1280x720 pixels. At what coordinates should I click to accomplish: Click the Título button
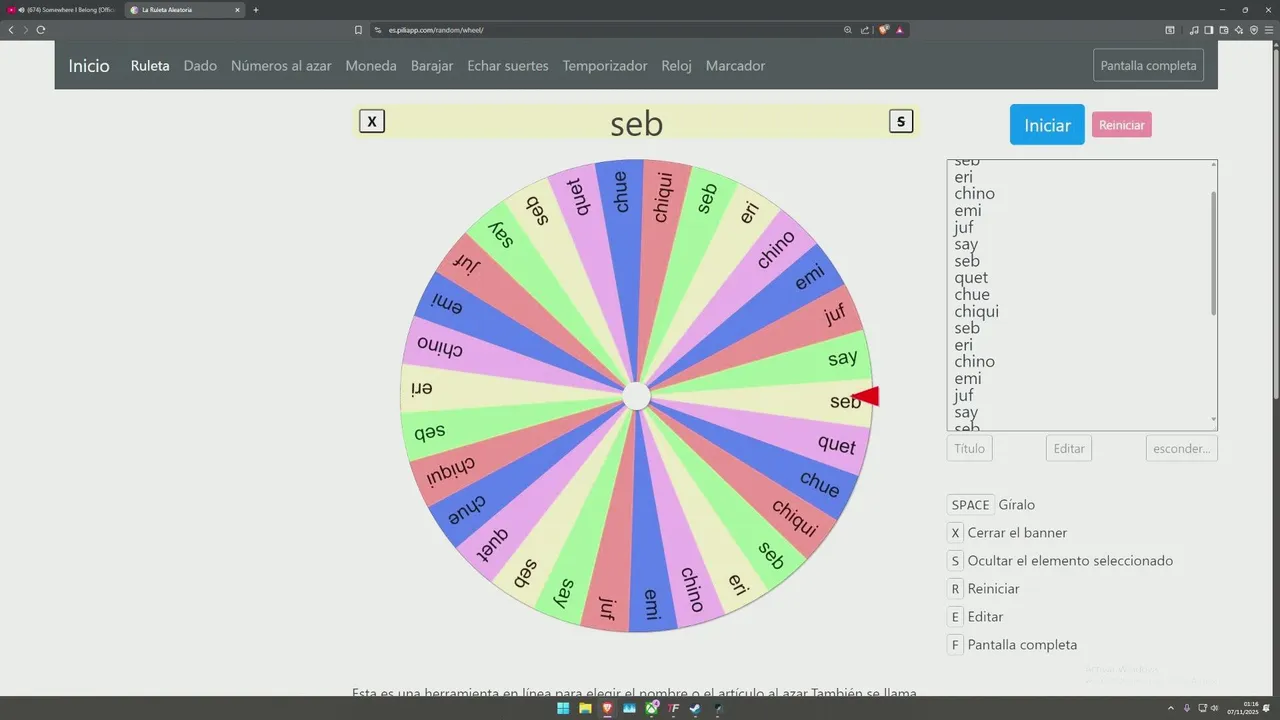969,448
